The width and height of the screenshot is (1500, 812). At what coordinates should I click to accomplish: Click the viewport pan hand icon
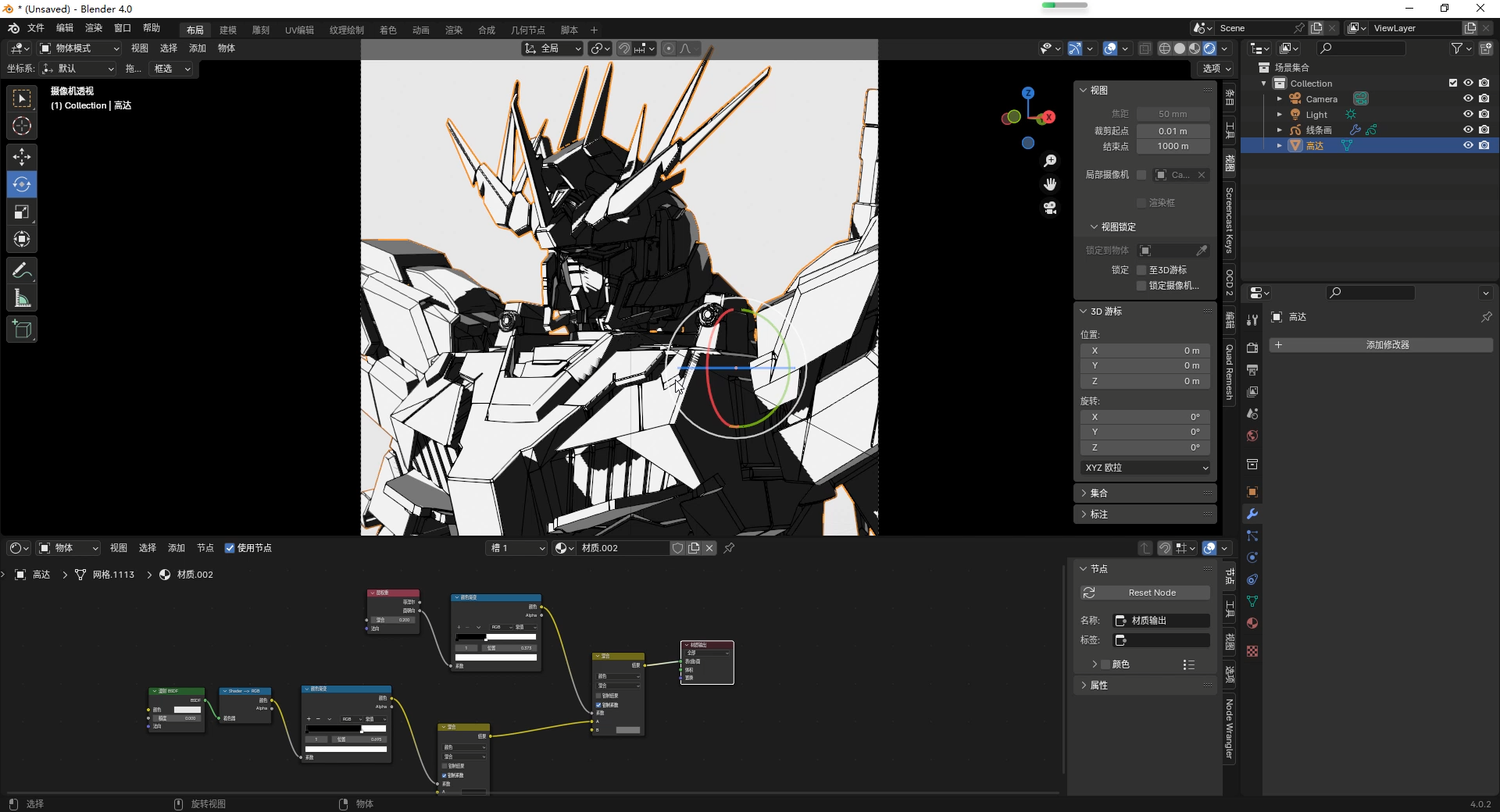click(x=1050, y=184)
